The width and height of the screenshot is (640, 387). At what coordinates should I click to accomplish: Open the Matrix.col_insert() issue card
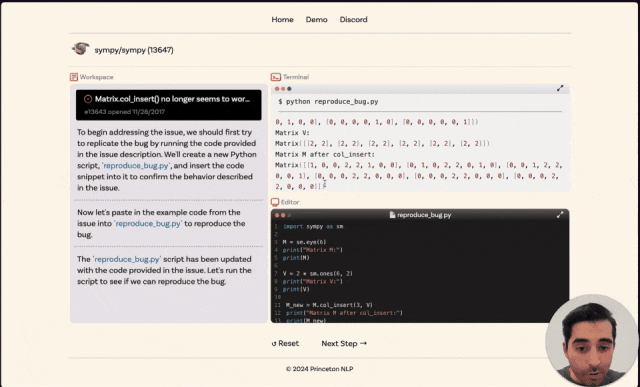click(x=169, y=105)
